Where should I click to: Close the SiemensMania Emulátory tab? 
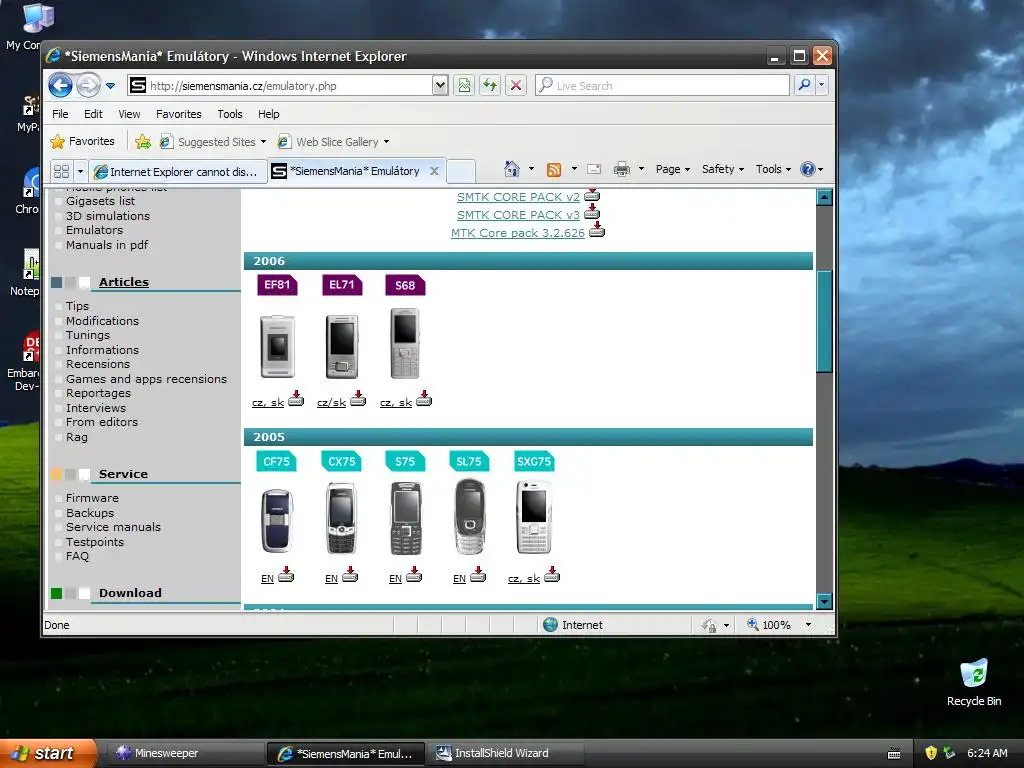click(434, 171)
